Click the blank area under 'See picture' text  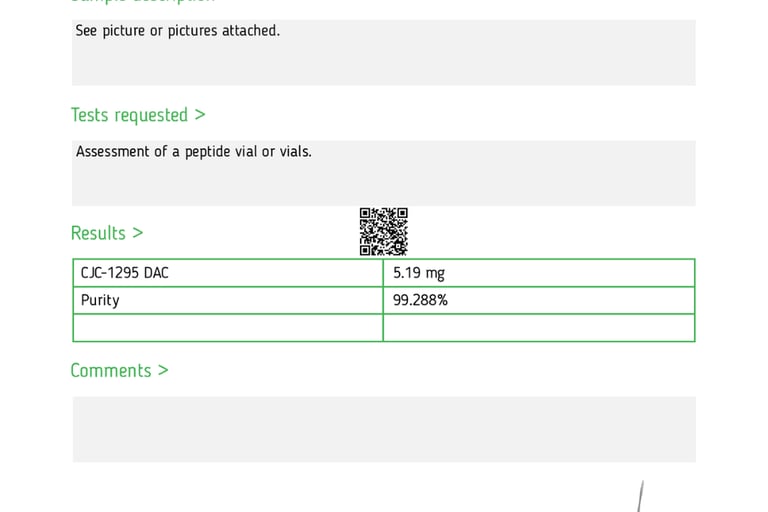coord(384,63)
